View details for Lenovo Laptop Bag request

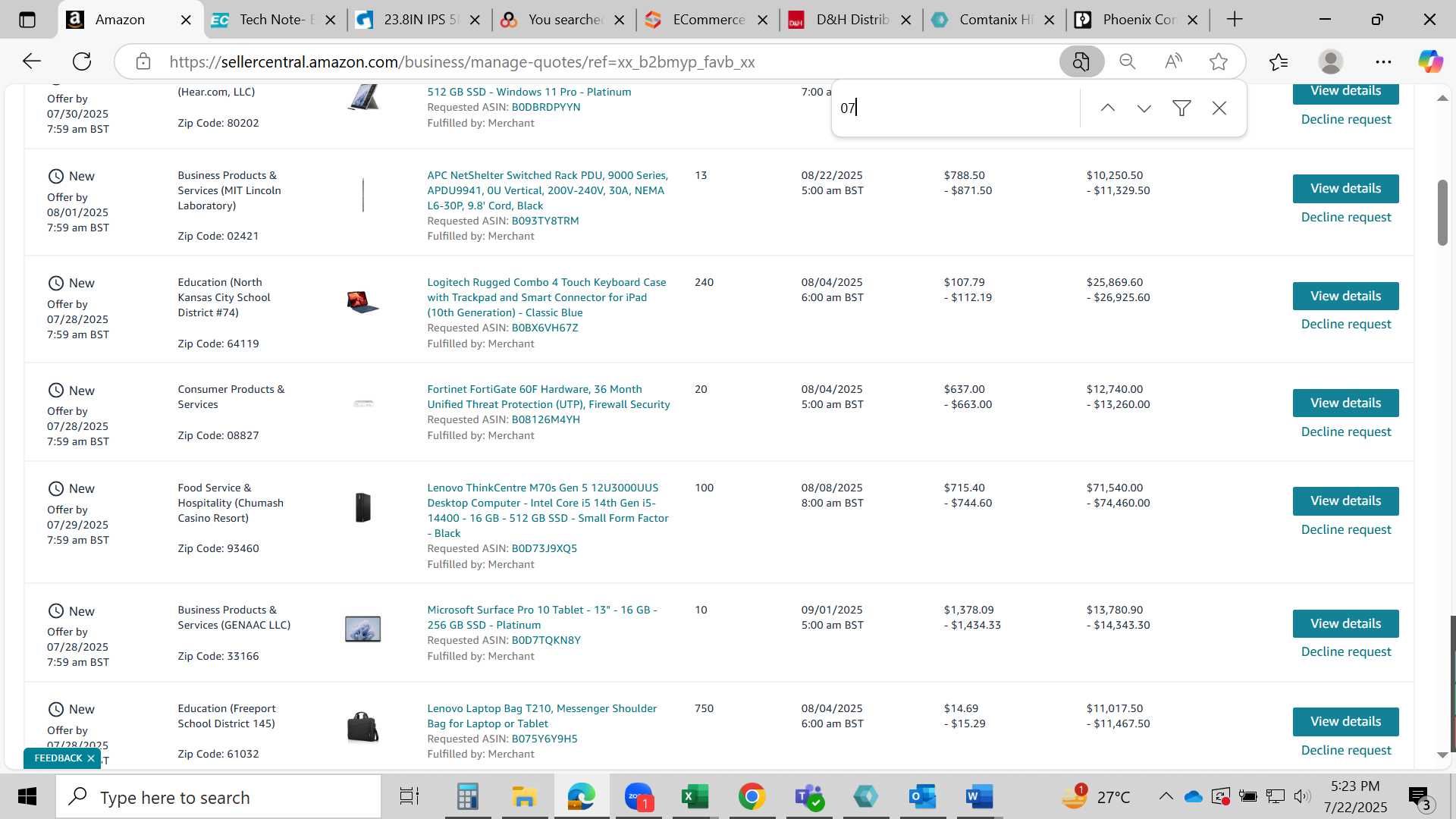(x=1345, y=721)
